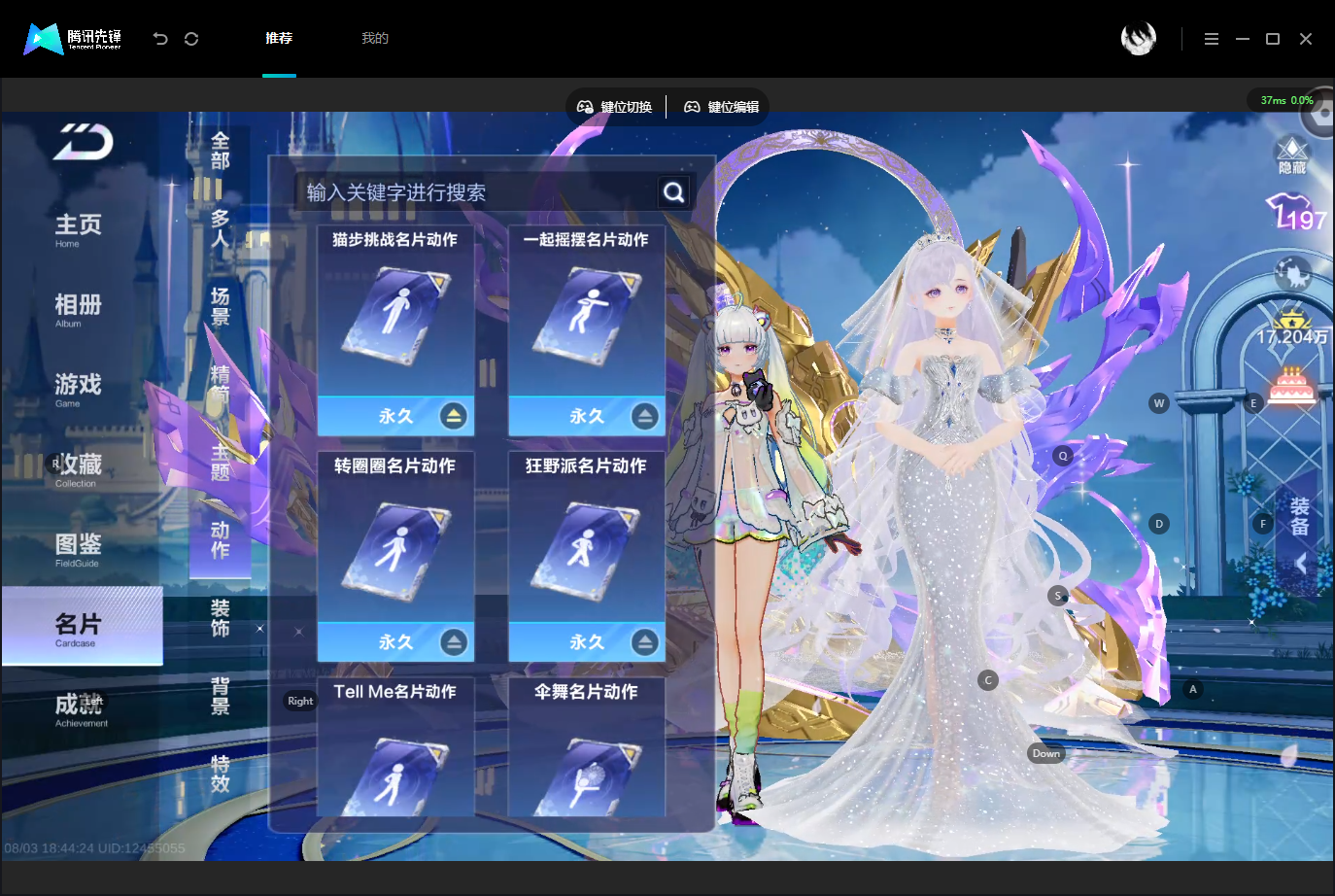Click 永久 label on 转圈圈名片动作 card
The image size is (1335, 896).
pos(396,642)
